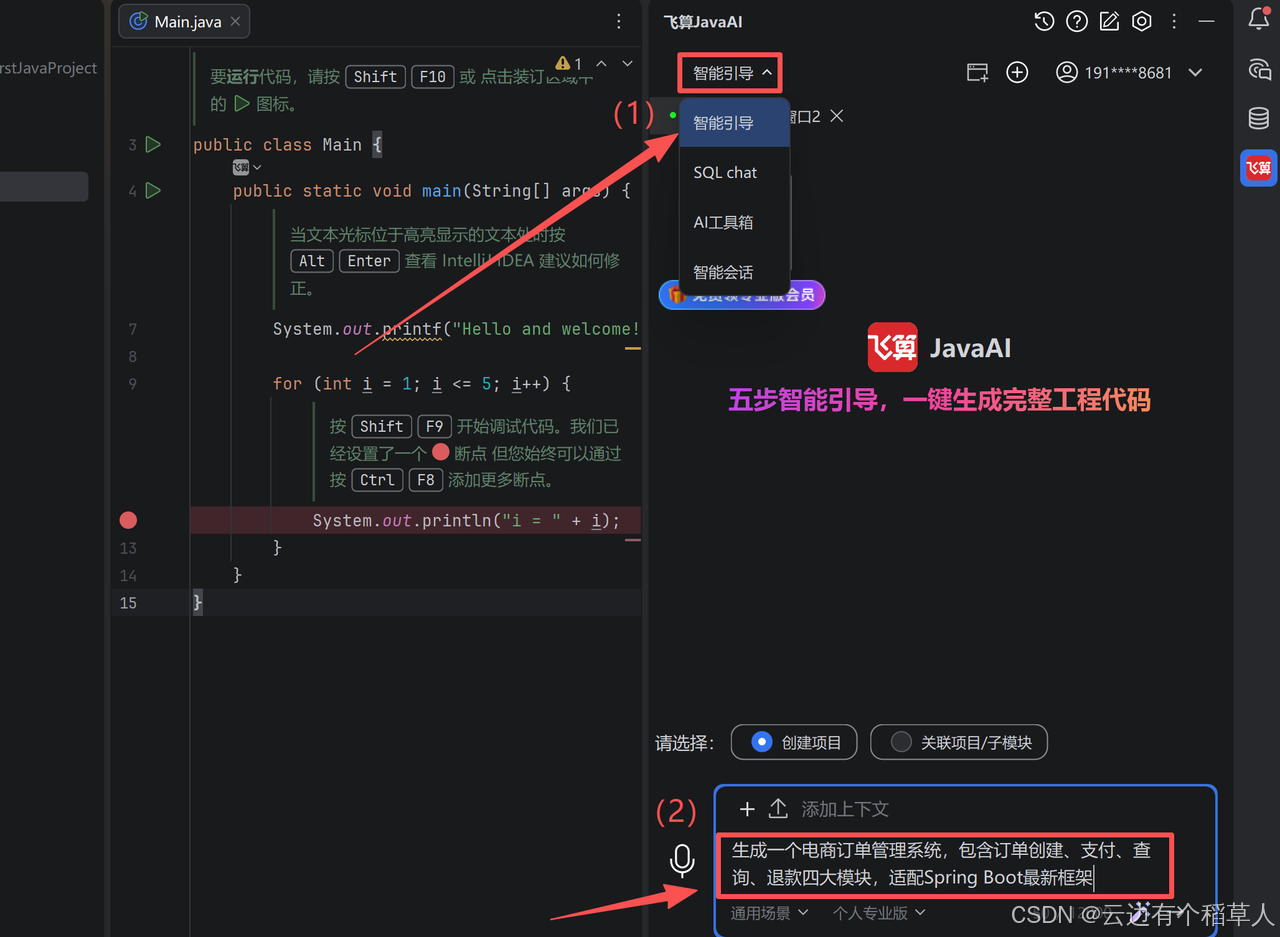Go to next highlighted error arrow
This screenshot has height=937, width=1280.
[627, 64]
